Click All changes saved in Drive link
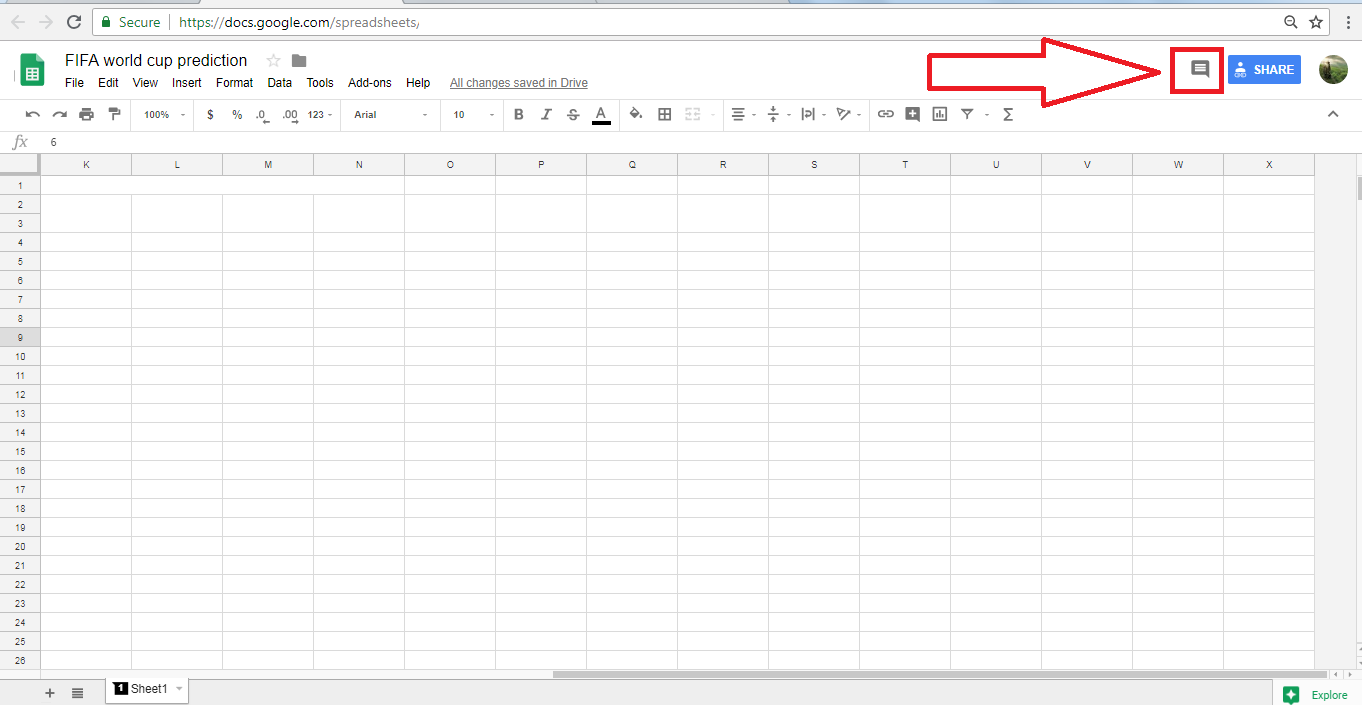1362x705 pixels. (518, 83)
